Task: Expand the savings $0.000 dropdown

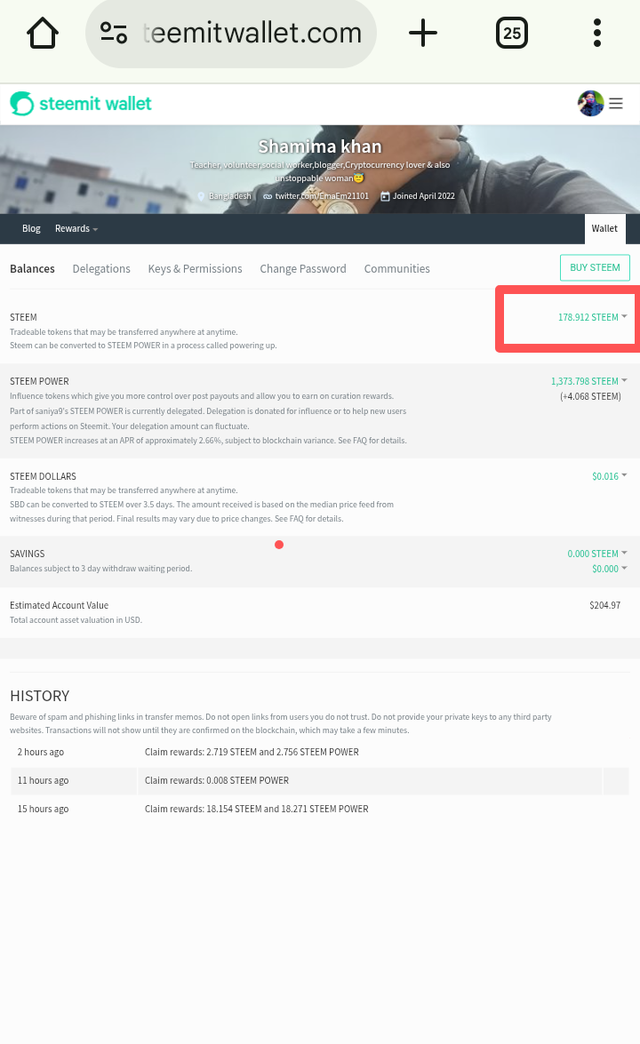Action: coord(609,569)
